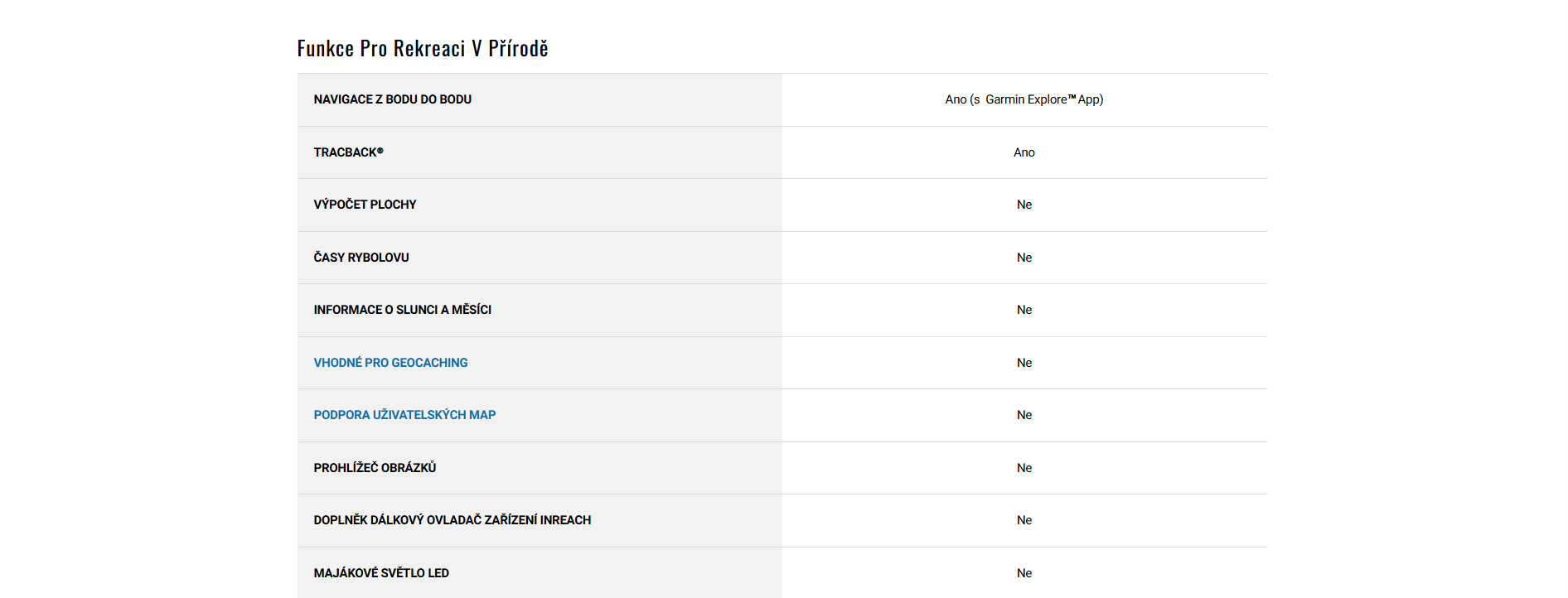Click Doplněk dálkový ovladač zařízení inReach label
The image size is (1568, 598).
click(x=452, y=520)
